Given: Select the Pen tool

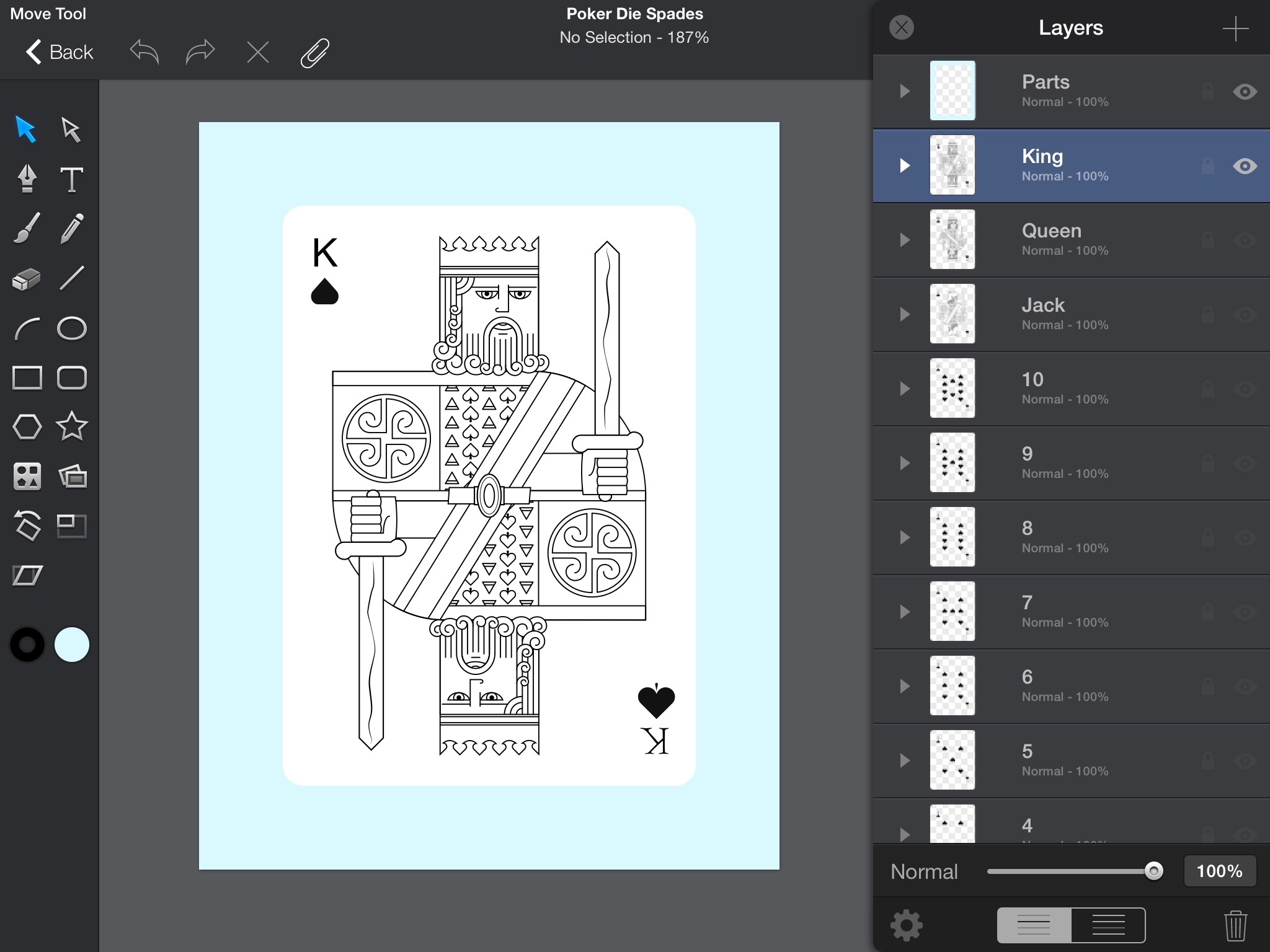Looking at the screenshot, I should click(x=27, y=178).
